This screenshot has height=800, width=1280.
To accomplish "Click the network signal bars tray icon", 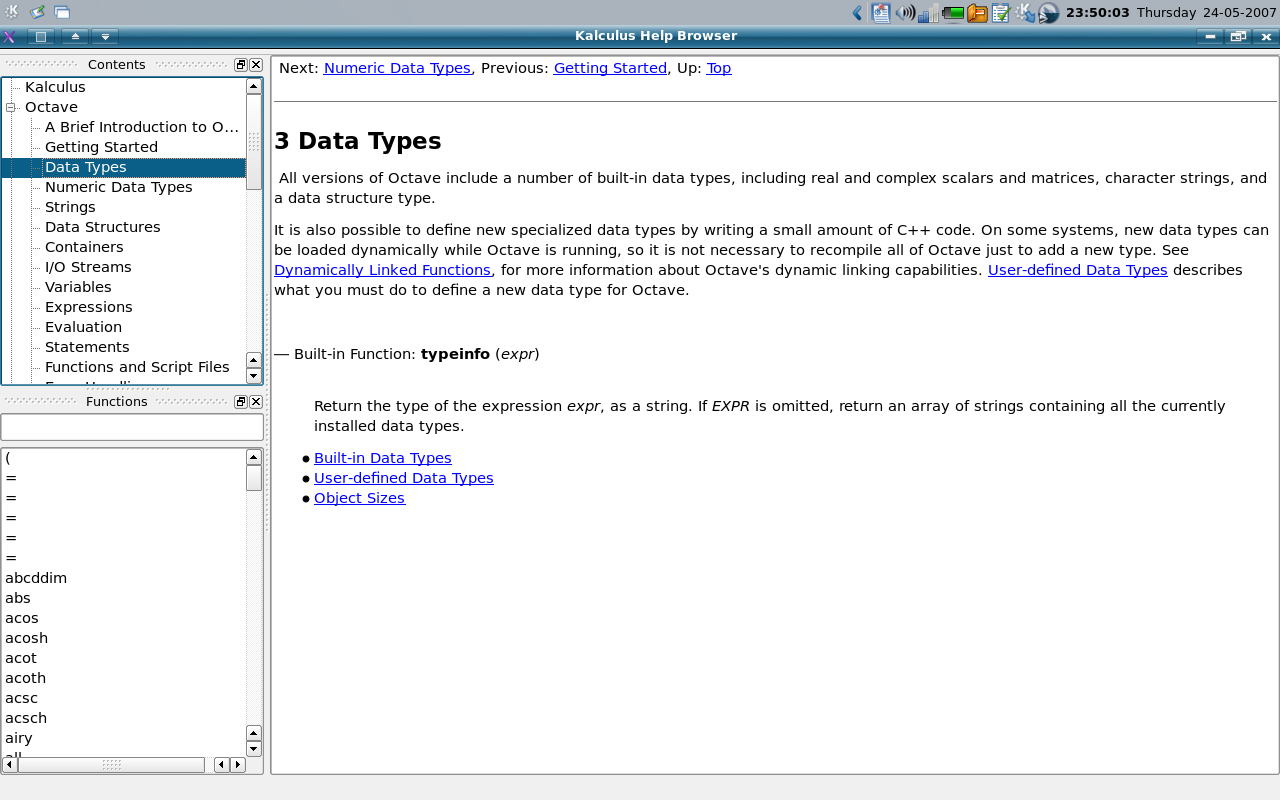I will point(929,13).
